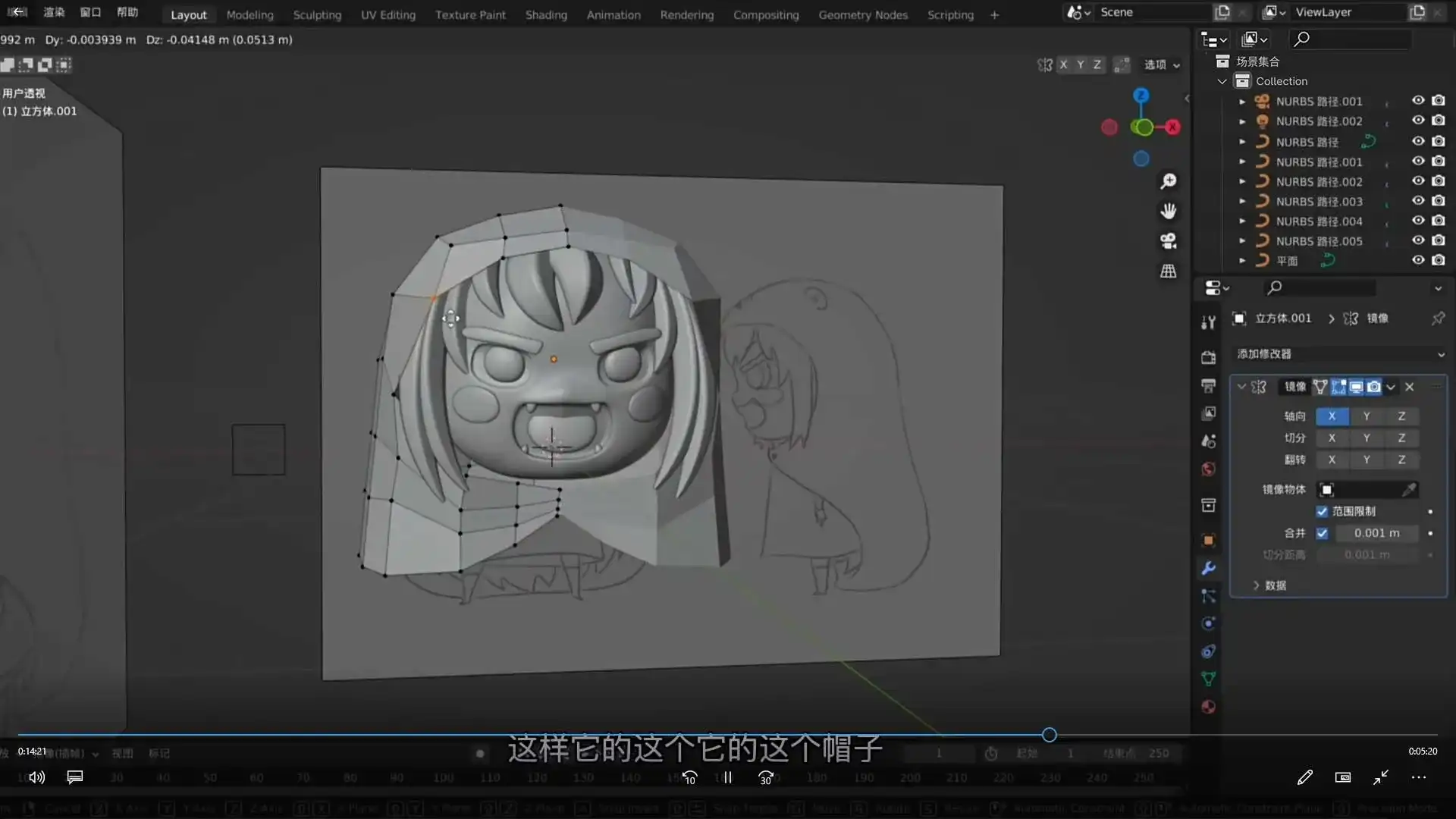1456x819 pixels.
Task: Select the World Properties icon
Action: (1208, 469)
